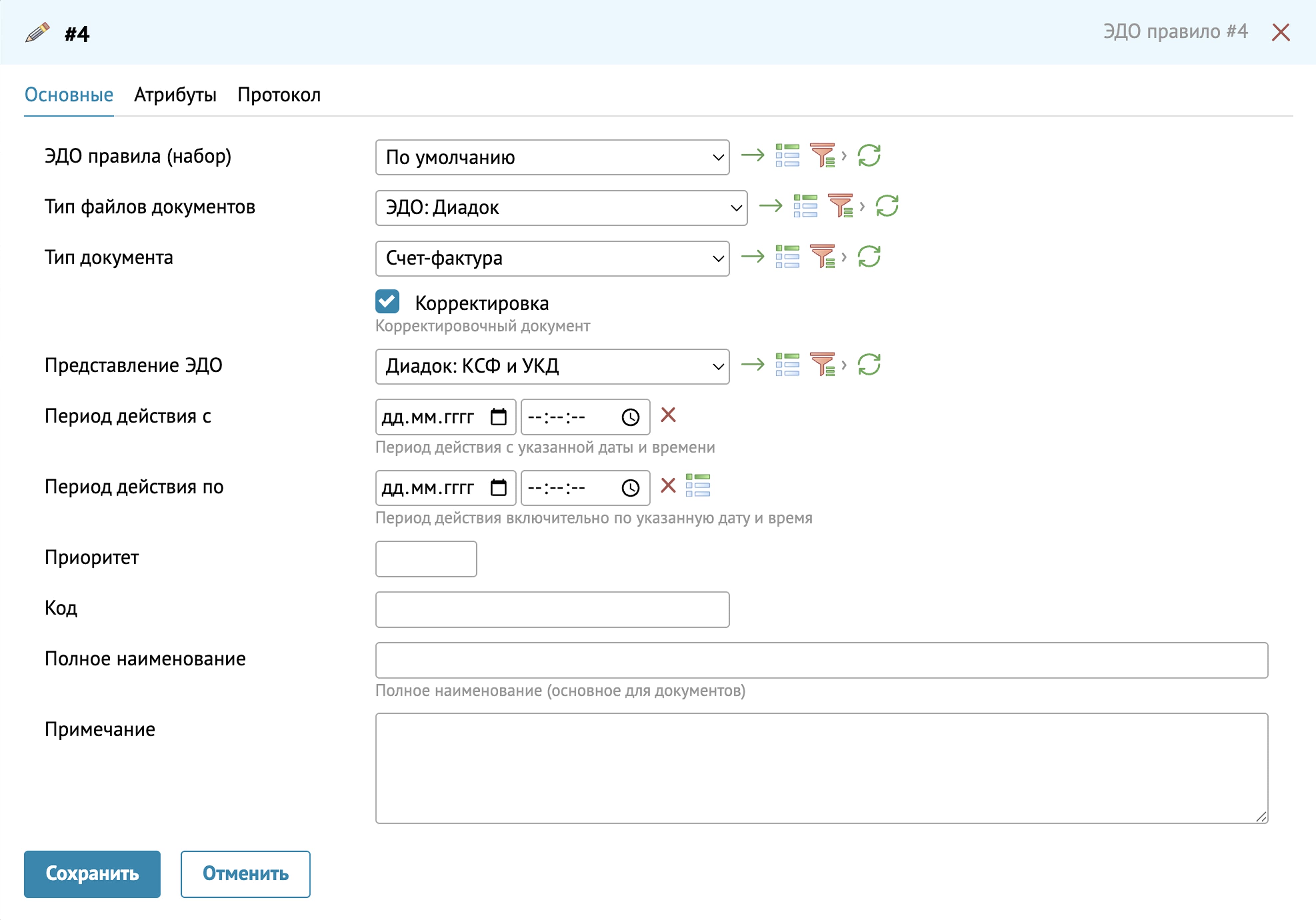The height and width of the screenshot is (920, 1316).
Task: Open list icon for Тип документа
Action: pyautogui.click(x=788, y=256)
